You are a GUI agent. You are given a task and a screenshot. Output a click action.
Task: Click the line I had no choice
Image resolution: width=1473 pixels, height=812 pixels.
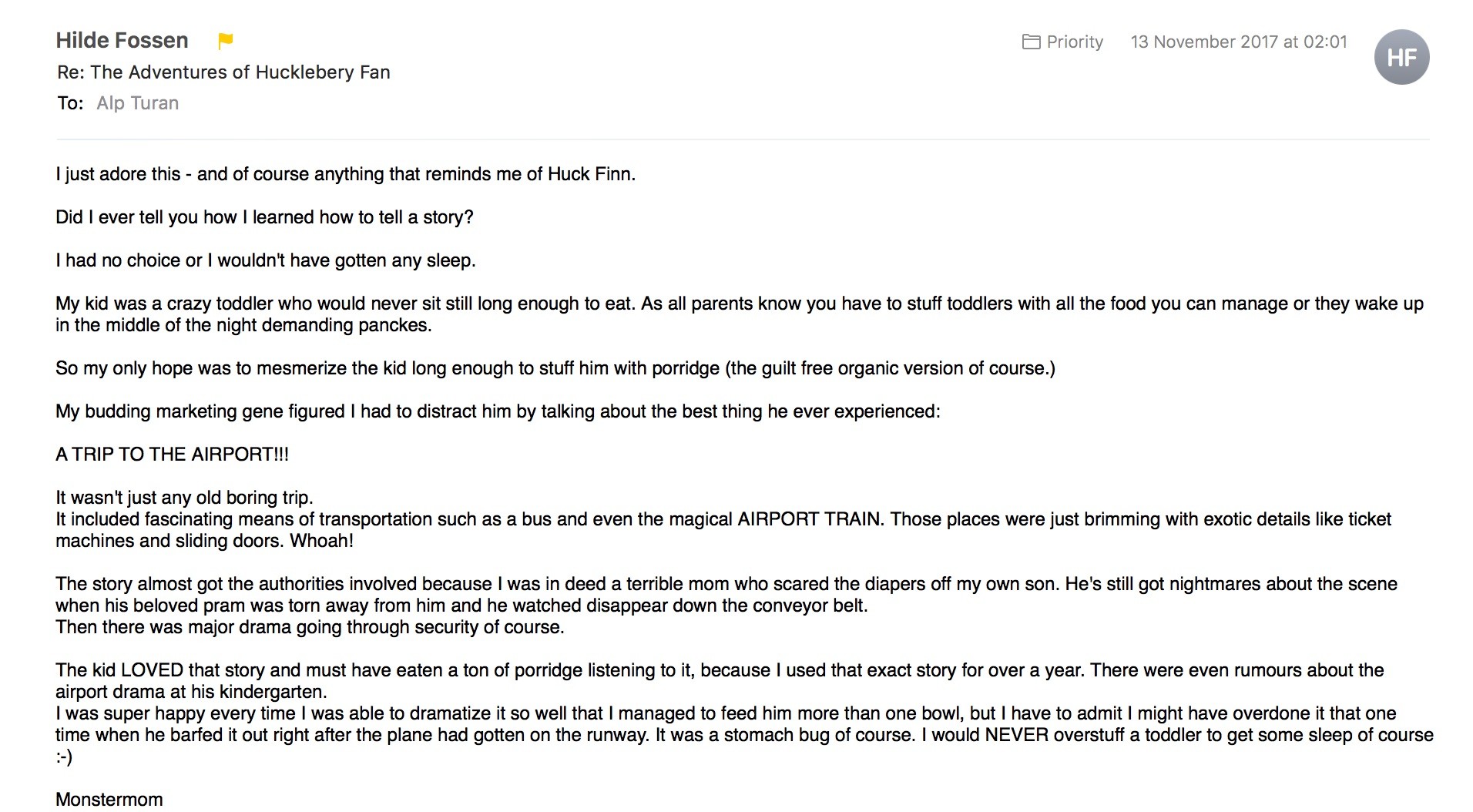266,260
